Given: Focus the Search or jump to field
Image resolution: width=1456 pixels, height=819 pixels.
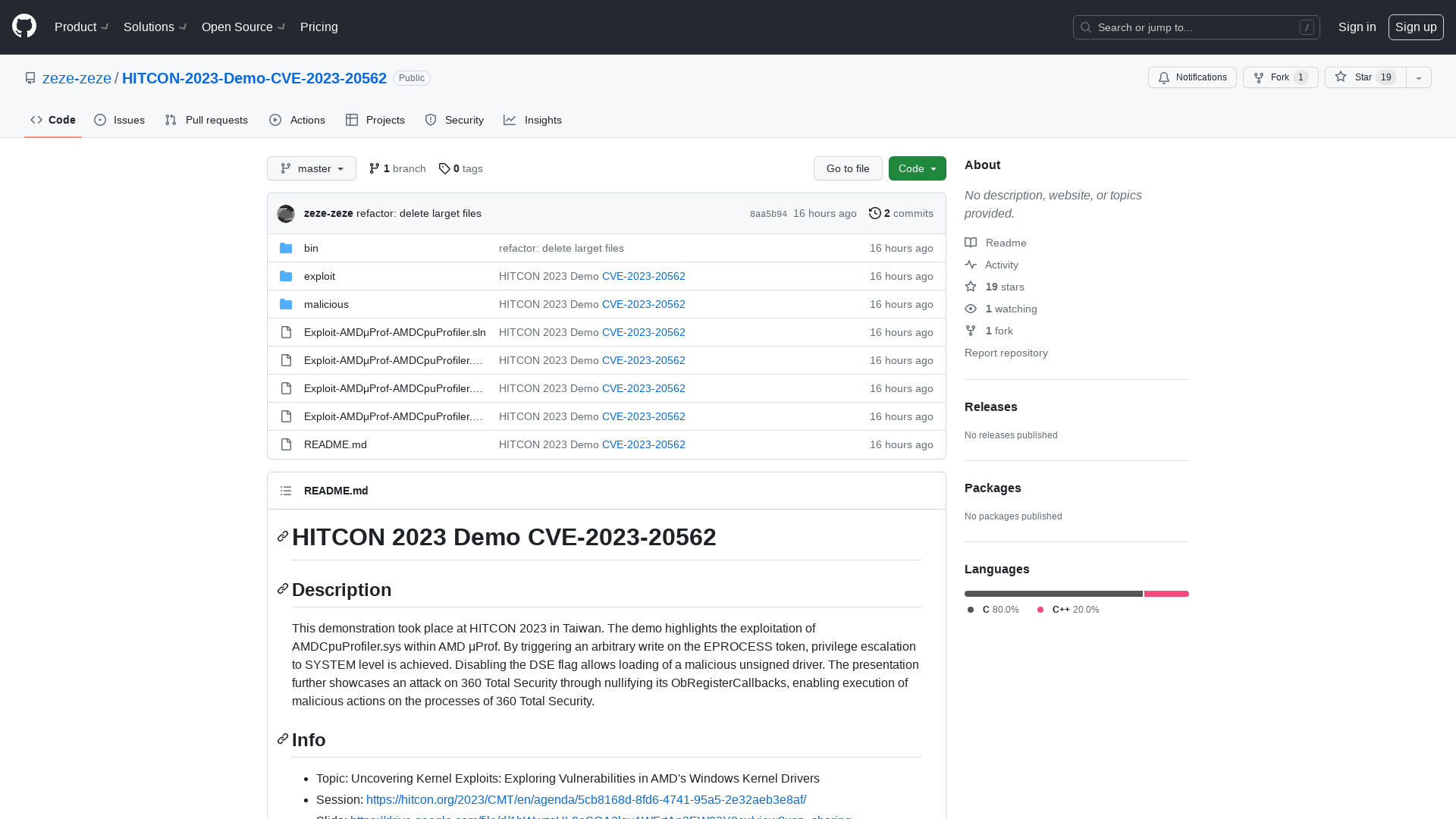Looking at the screenshot, I should click(x=1197, y=27).
